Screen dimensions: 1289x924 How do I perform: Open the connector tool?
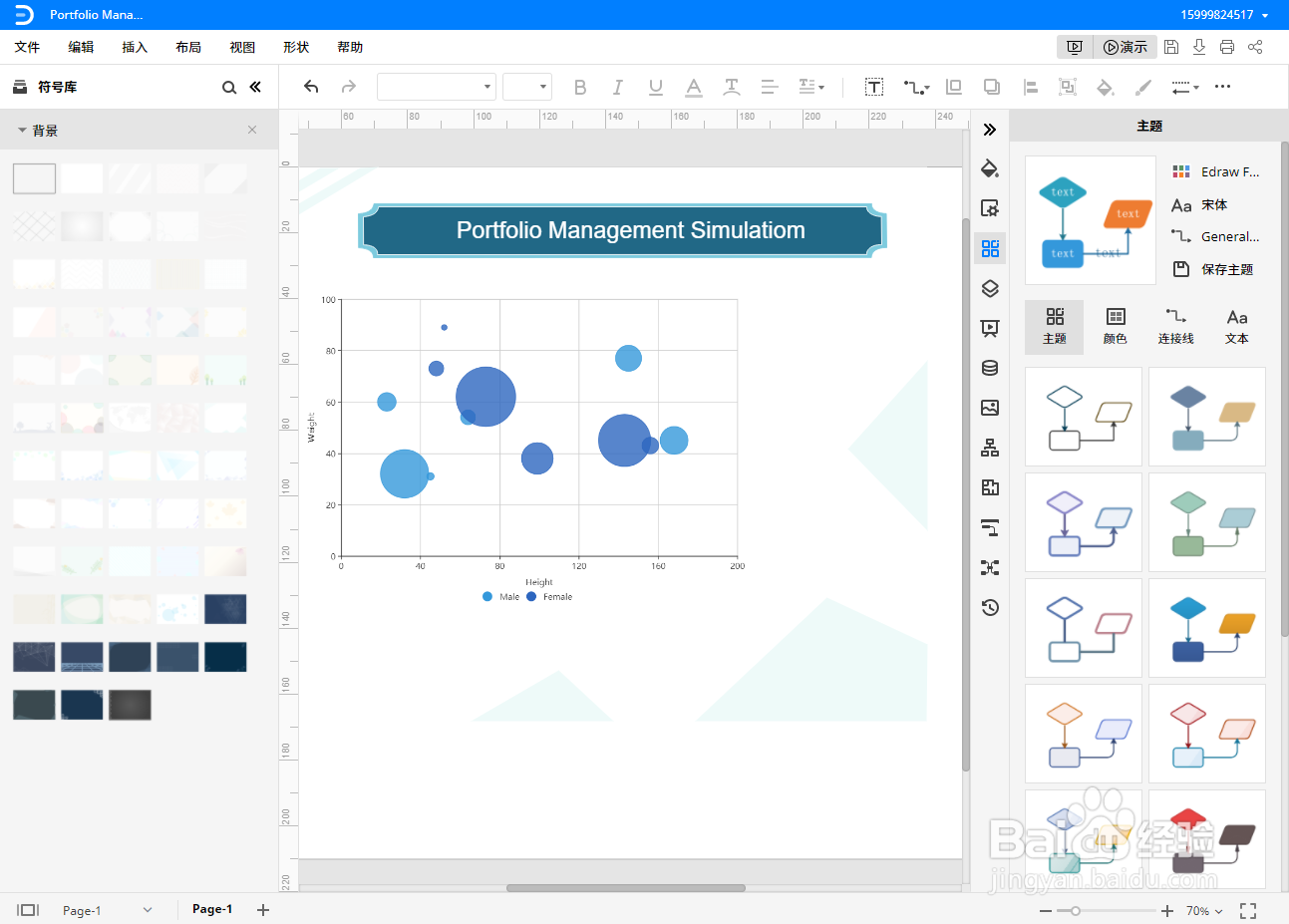[916, 87]
